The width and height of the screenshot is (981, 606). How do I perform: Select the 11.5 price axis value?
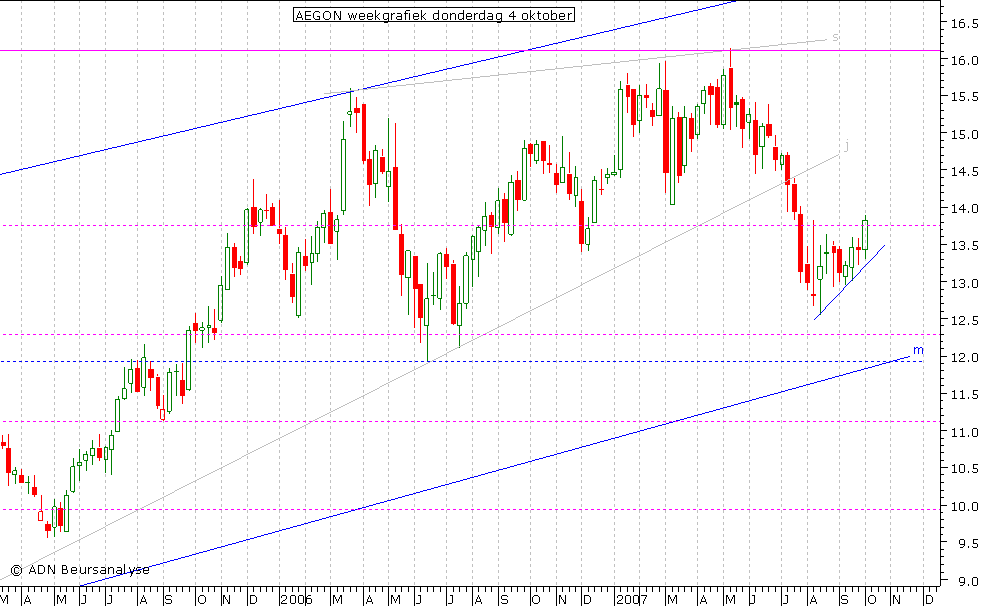[964, 395]
